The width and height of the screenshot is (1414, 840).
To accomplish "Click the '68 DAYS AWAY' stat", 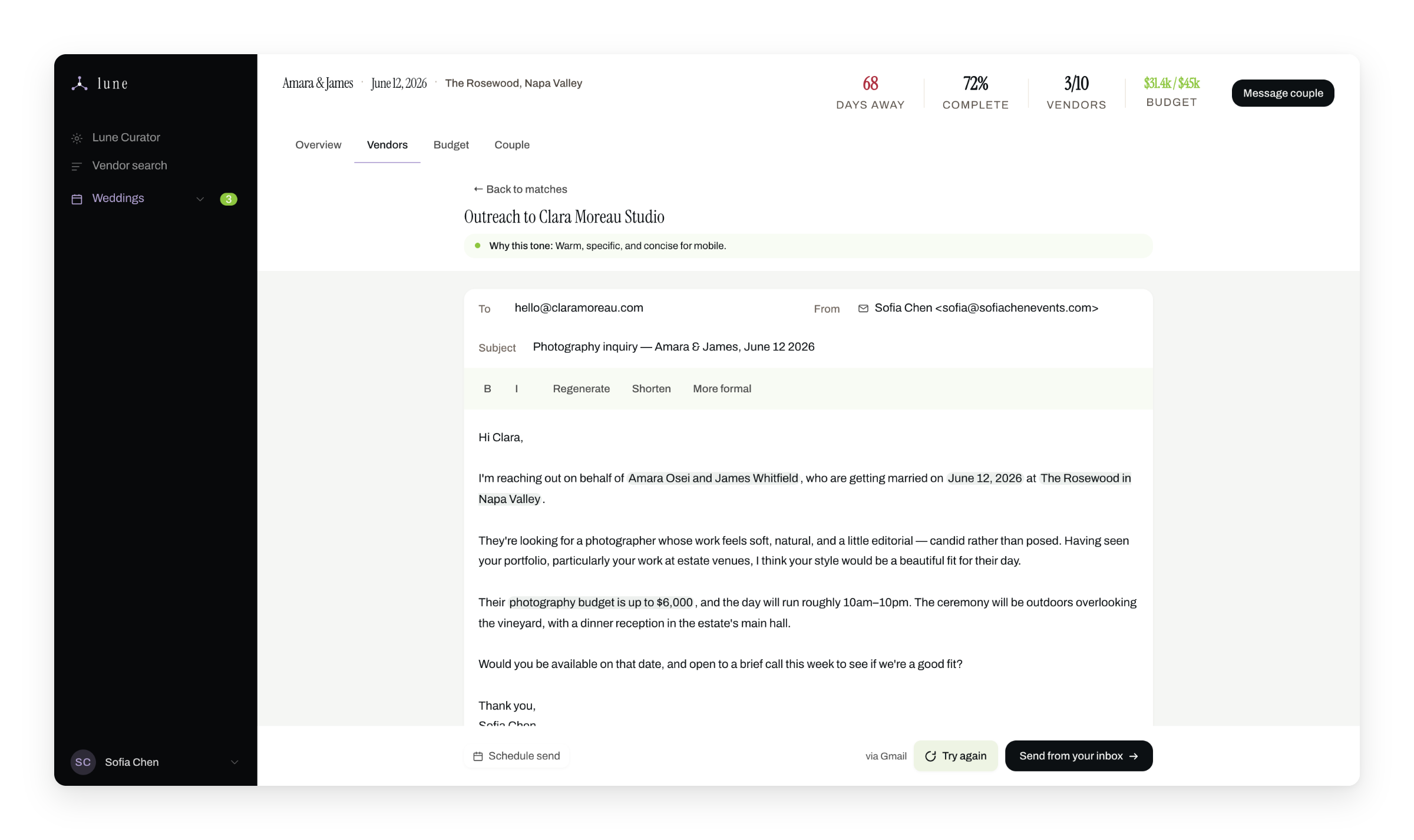I will coord(870,92).
